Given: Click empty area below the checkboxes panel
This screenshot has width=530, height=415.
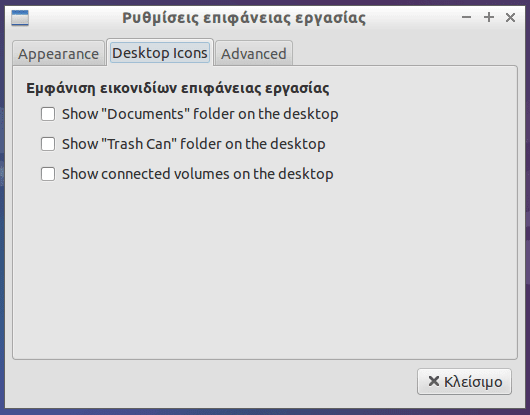Looking at the screenshot, I should click(265, 270).
